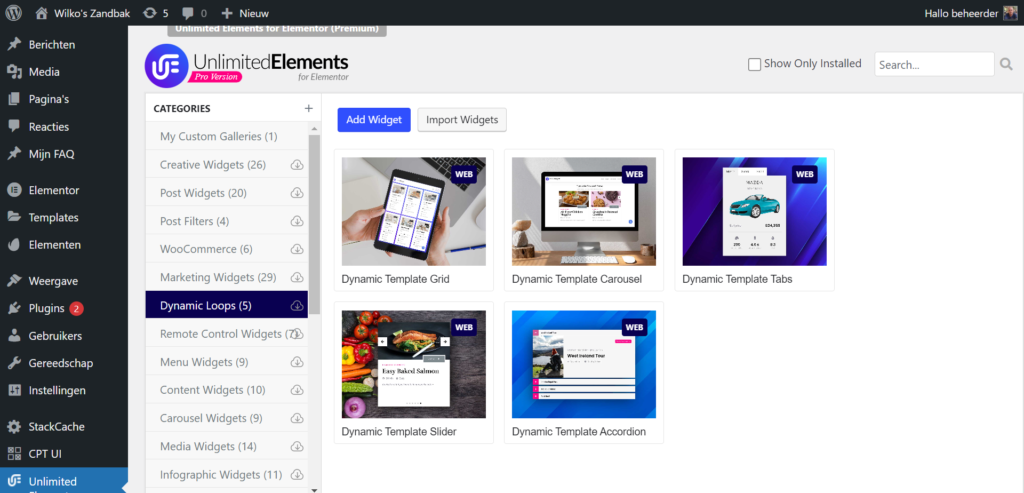
Task: Select Menu Widgets (9) category
Action: tap(227, 362)
